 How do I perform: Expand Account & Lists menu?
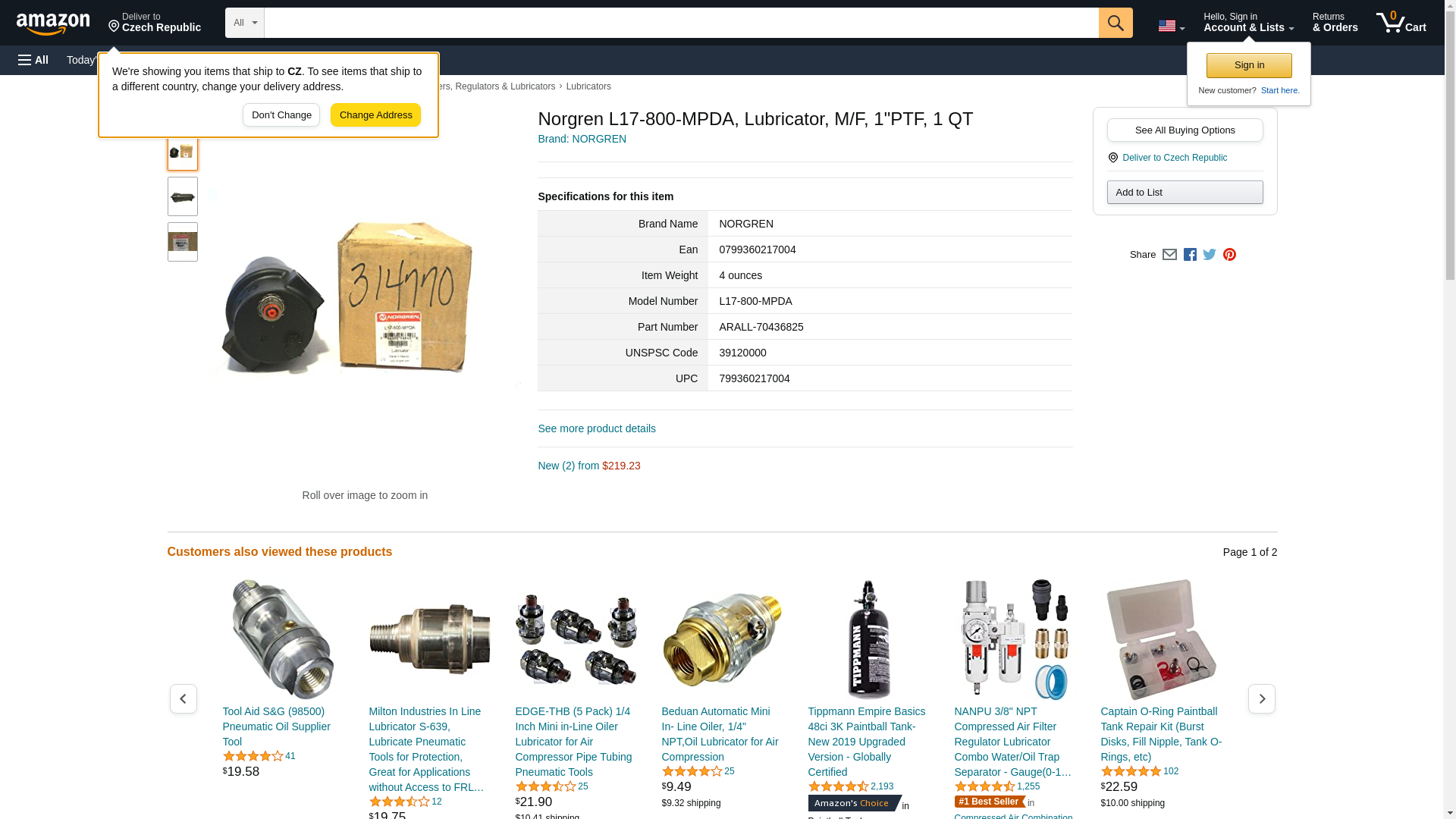point(1248,23)
